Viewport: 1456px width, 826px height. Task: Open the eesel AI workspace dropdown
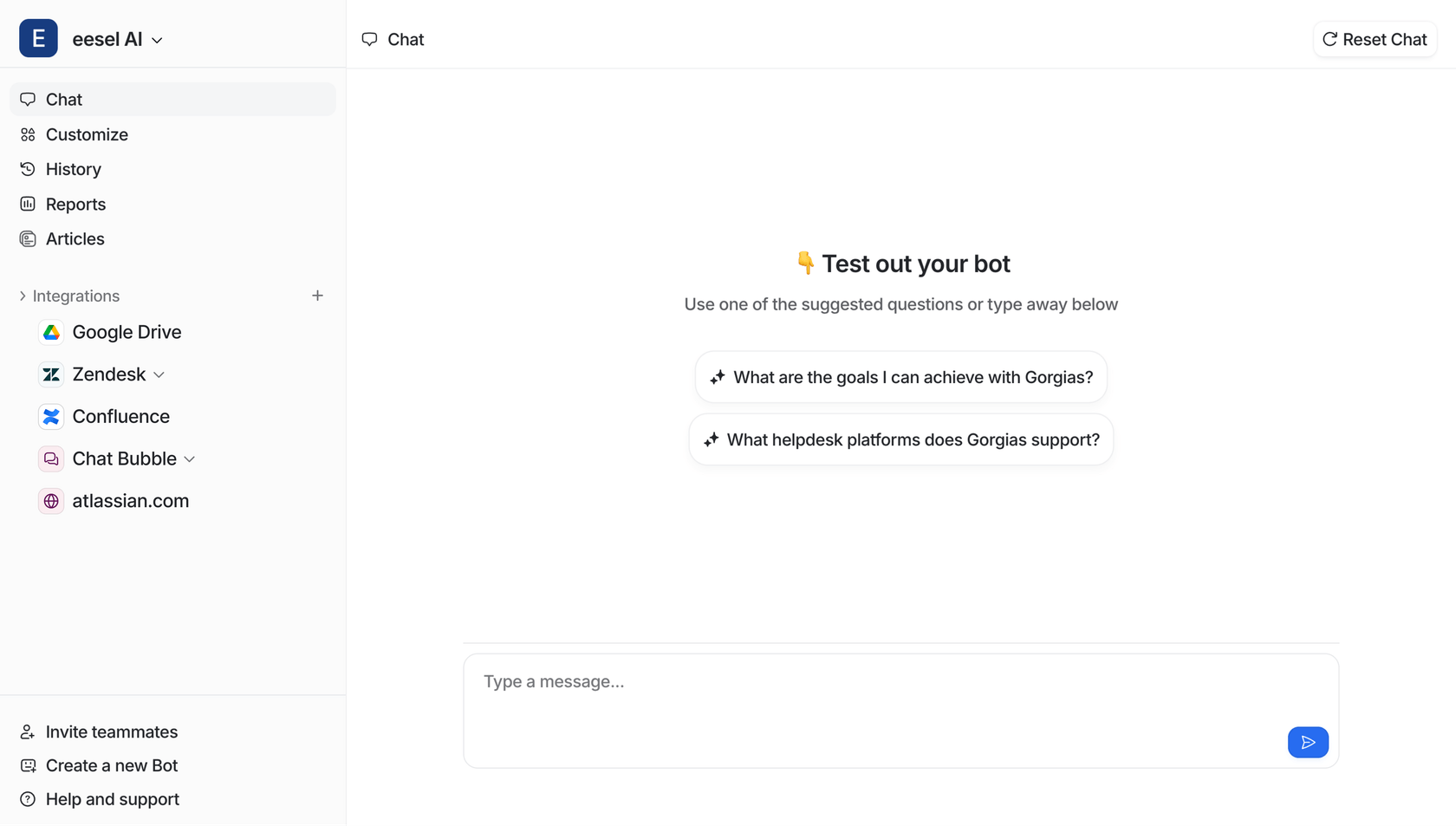157,40
